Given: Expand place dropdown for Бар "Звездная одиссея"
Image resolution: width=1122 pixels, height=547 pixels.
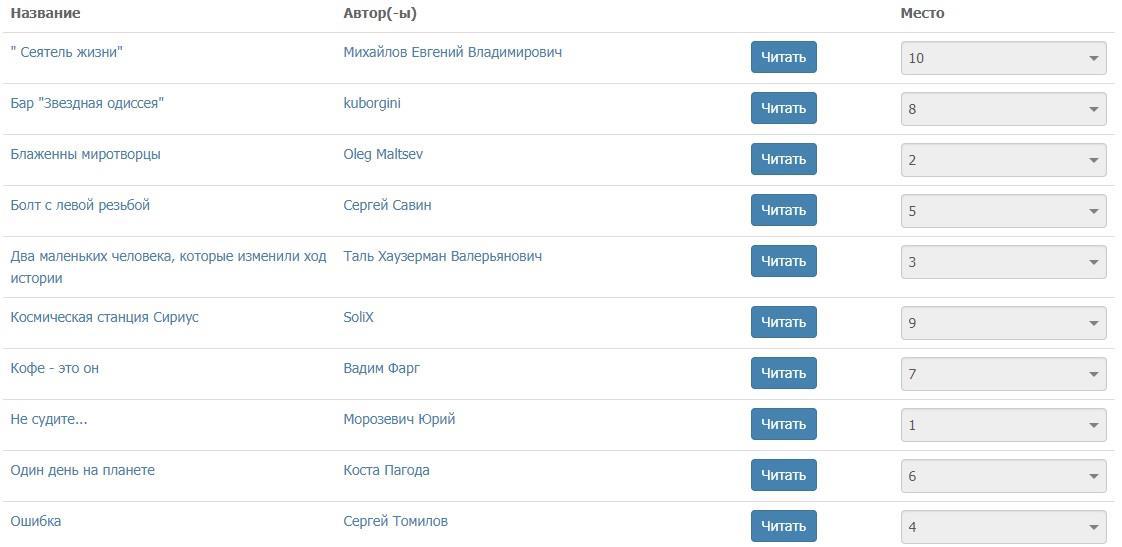Looking at the screenshot, I should [1003, 109].
